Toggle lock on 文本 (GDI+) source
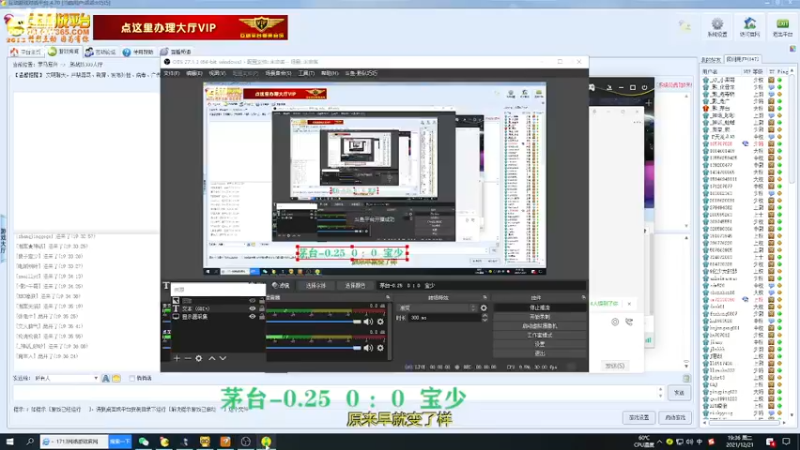Image resolution: width=800 pixels, height=450 pixels. pyautogui.click(x=262, y=309)
